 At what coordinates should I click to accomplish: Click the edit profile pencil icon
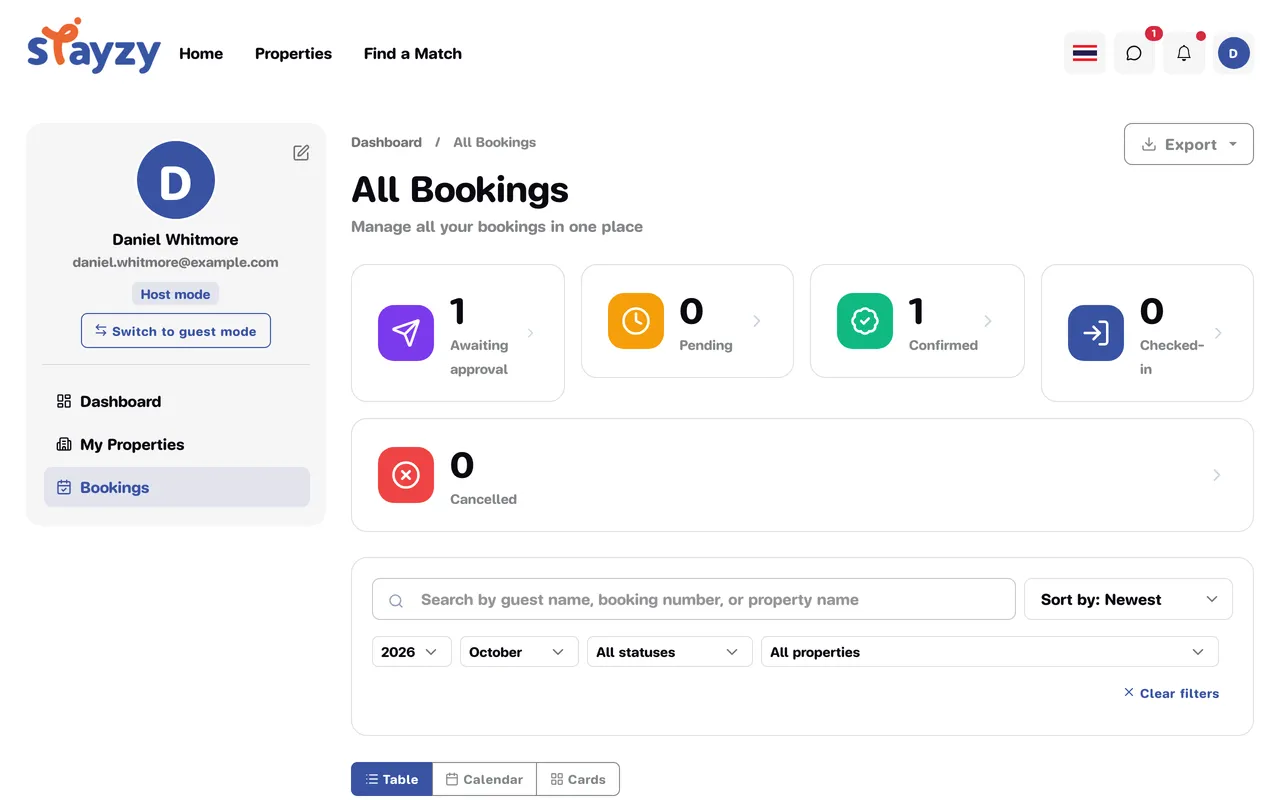[x=301, y=153]
